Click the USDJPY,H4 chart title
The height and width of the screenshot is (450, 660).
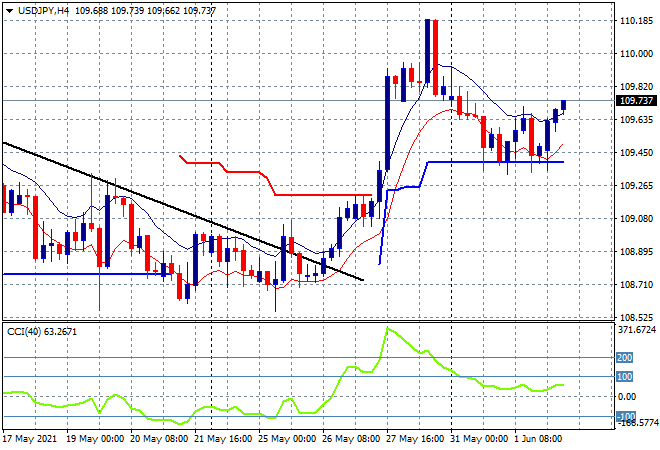pyautogui.click(x=43, y=11)
